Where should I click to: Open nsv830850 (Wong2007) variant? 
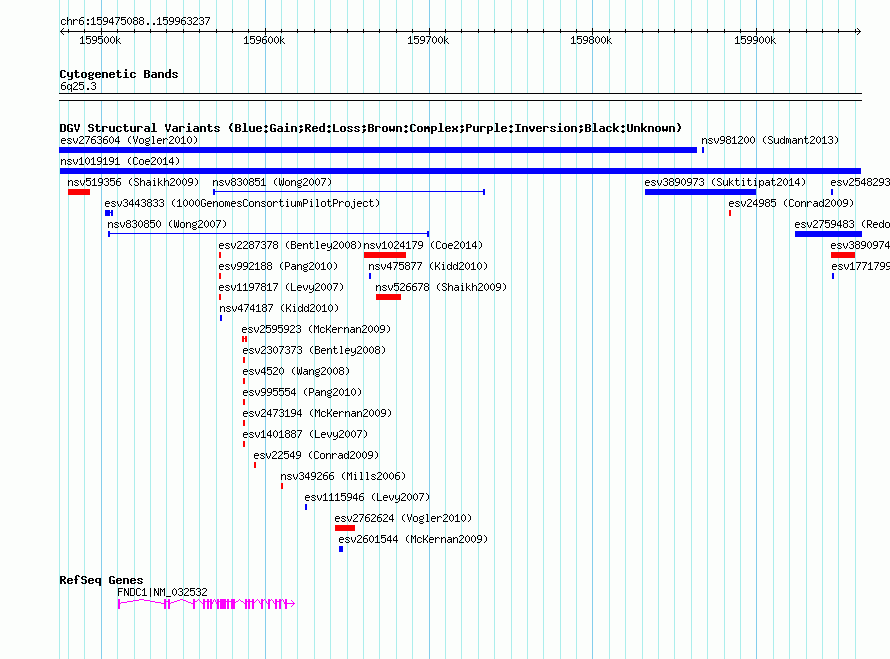167,224
